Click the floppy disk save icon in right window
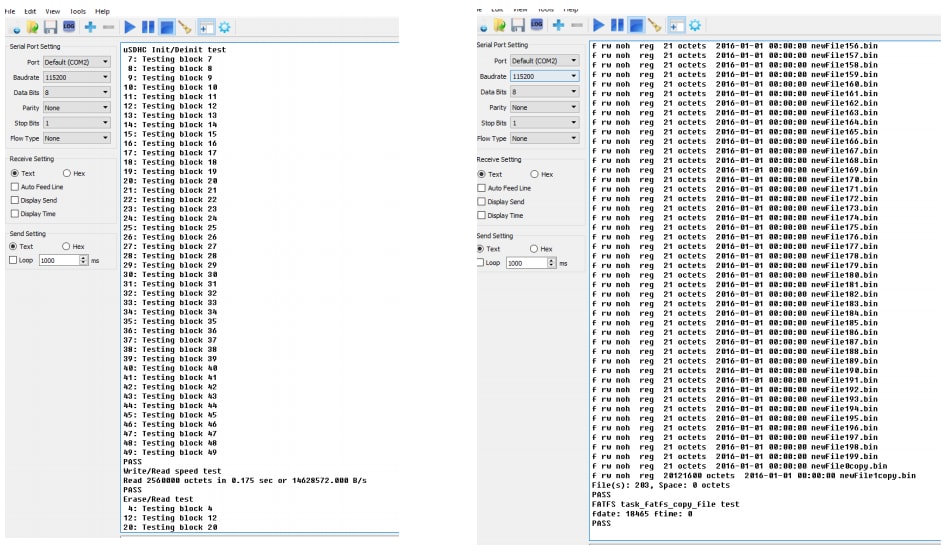This screenshot has height=551, width=945. (518, 25)
